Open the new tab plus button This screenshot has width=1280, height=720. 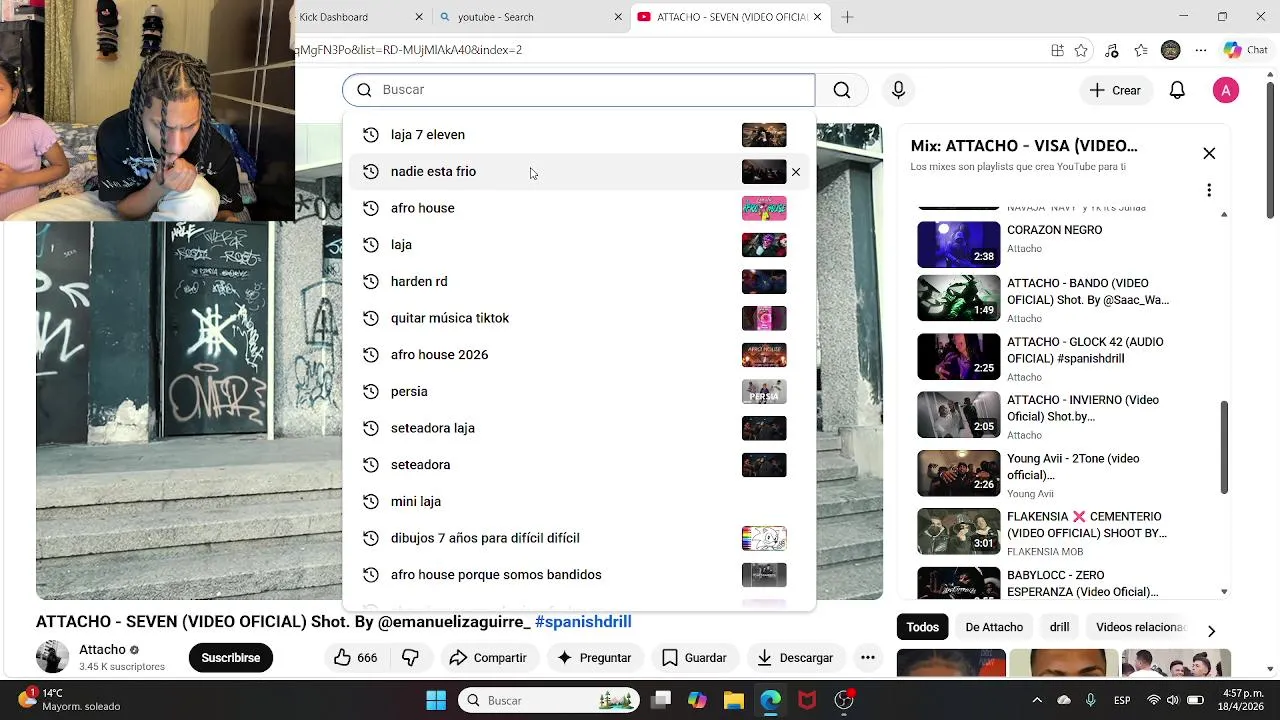847,17
